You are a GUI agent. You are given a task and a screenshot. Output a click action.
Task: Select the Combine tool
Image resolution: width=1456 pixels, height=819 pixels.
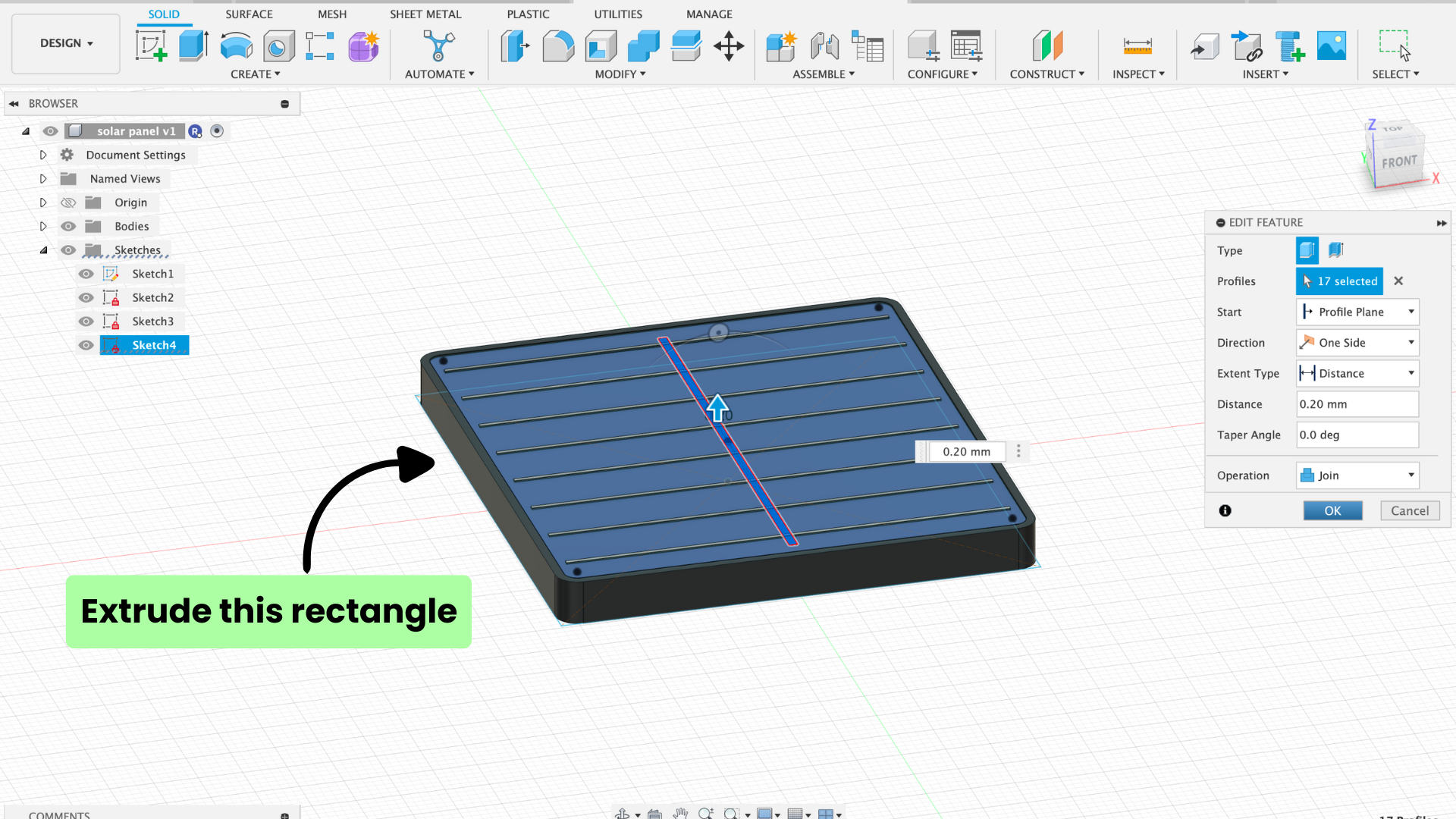(644, 45)
